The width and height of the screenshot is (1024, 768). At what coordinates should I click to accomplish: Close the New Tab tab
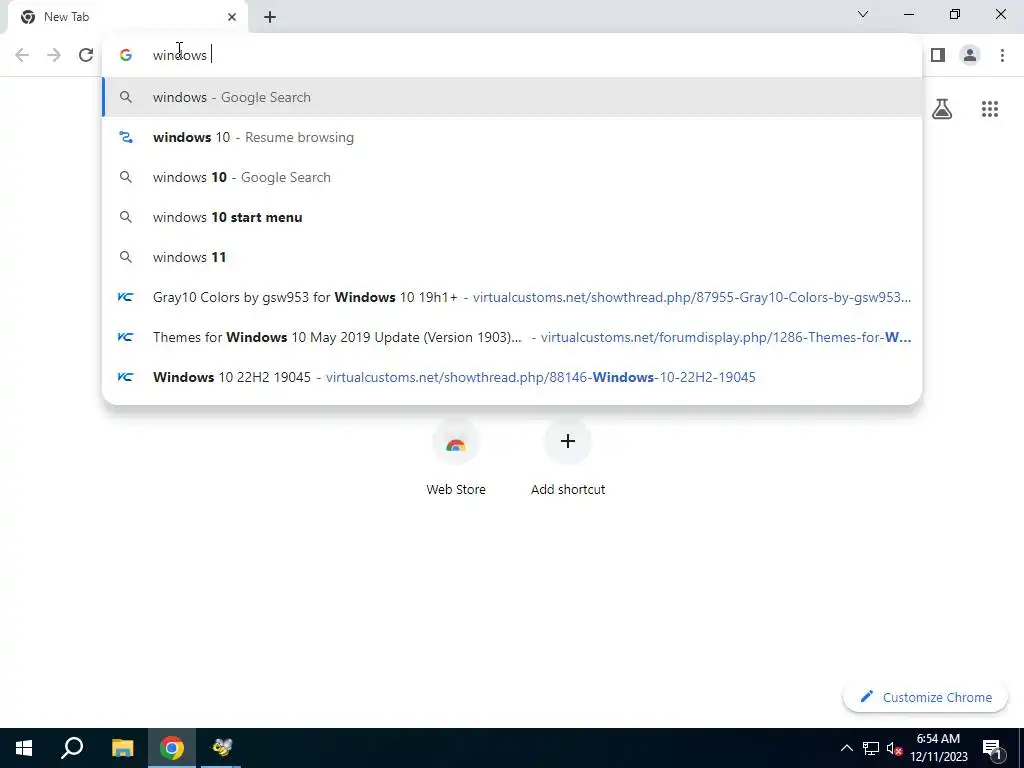coord(232,17)
